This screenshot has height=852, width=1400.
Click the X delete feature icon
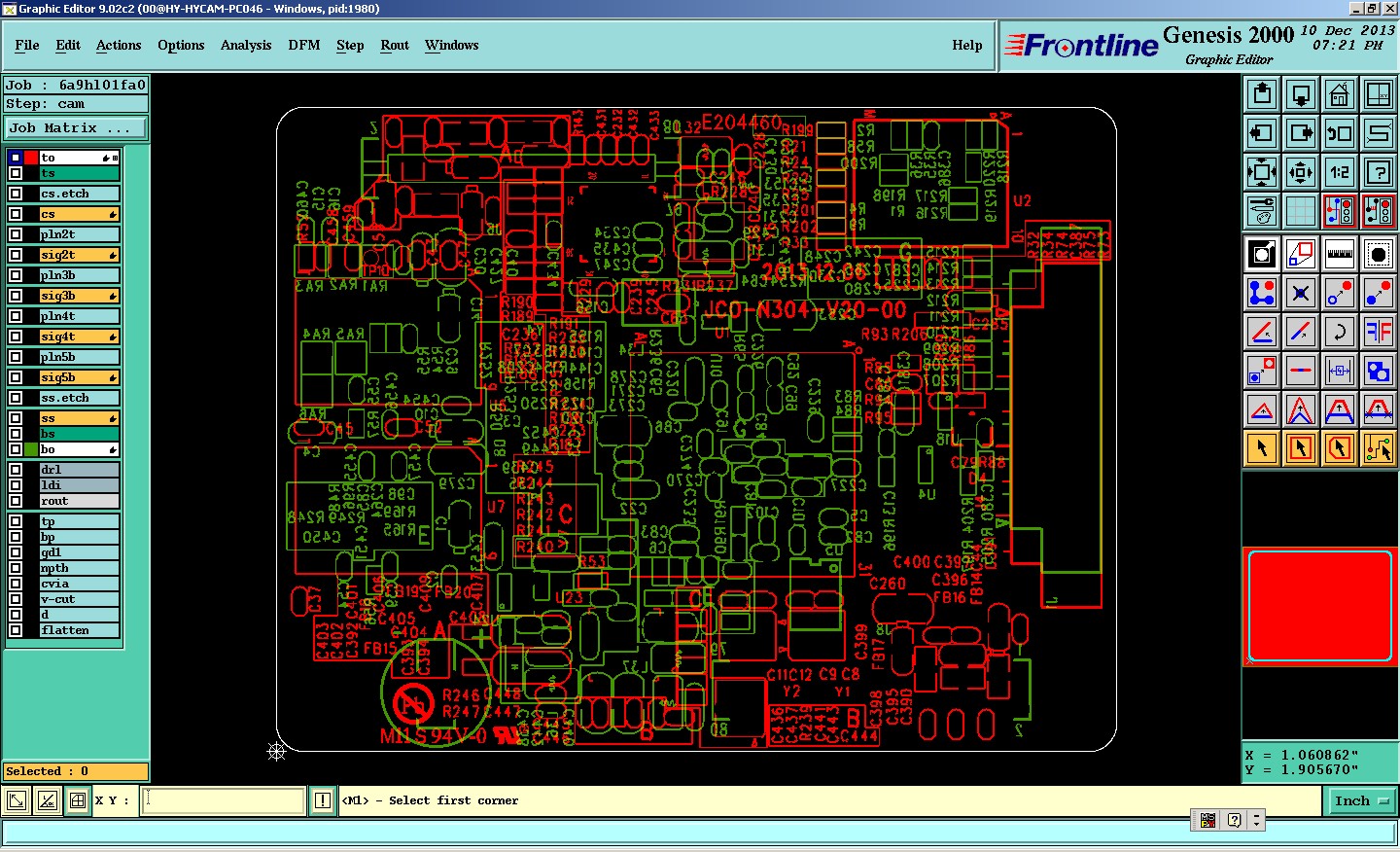(1301, 293)
